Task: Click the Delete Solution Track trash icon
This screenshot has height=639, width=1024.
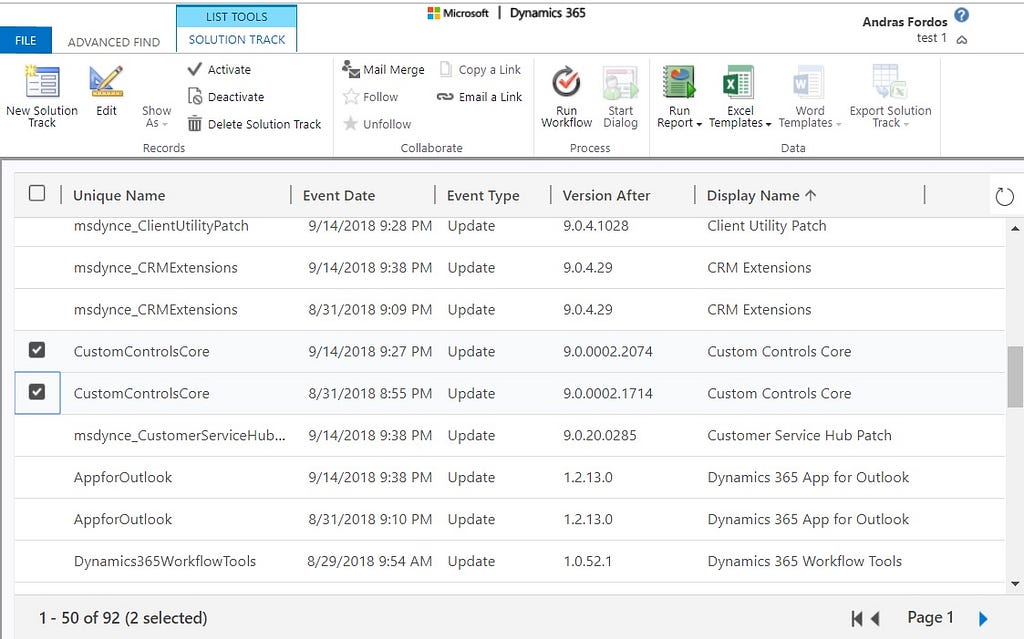Action: coord(195,123)
